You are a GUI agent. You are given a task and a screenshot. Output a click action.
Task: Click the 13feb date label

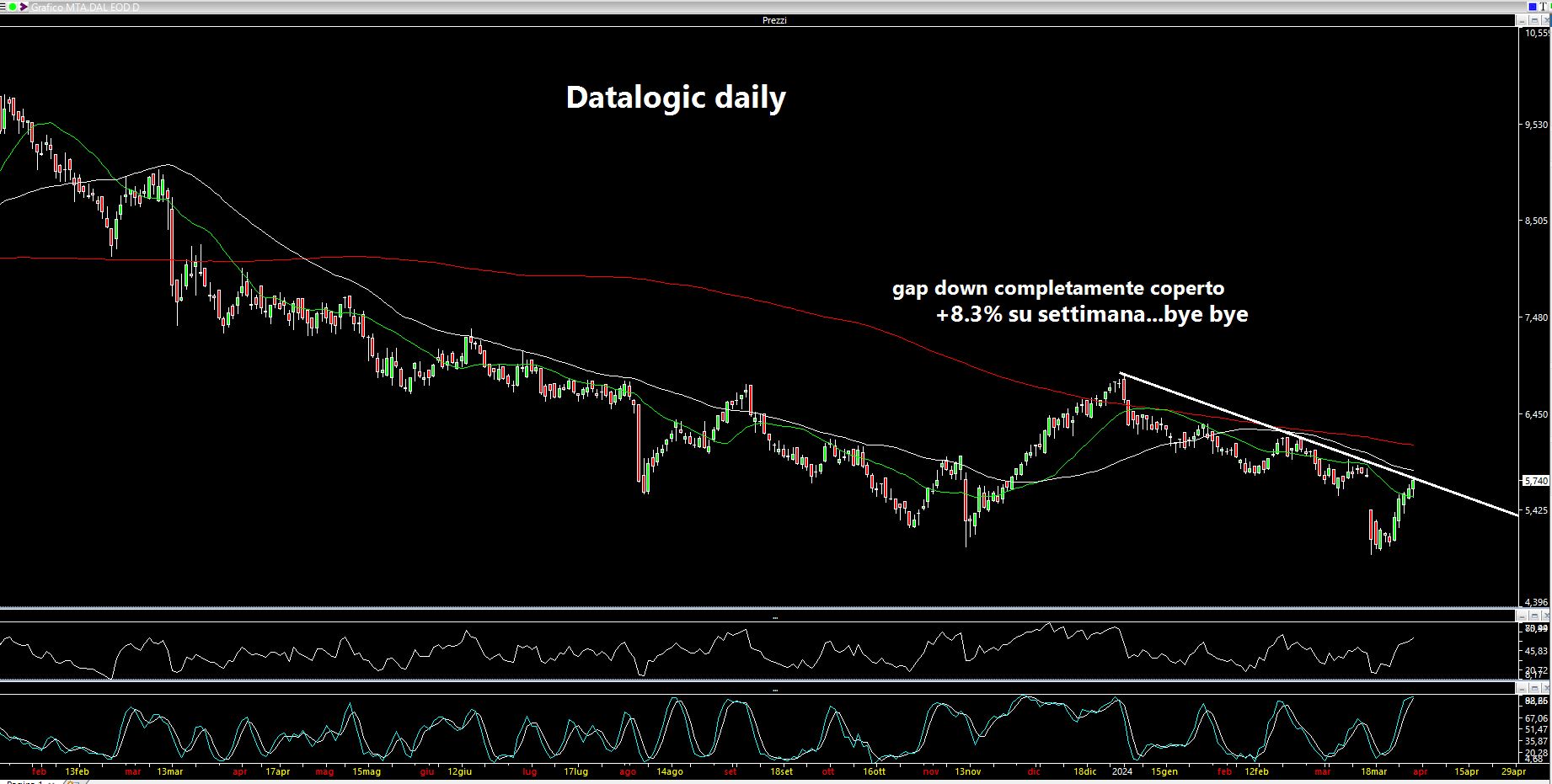click(77, 771)
